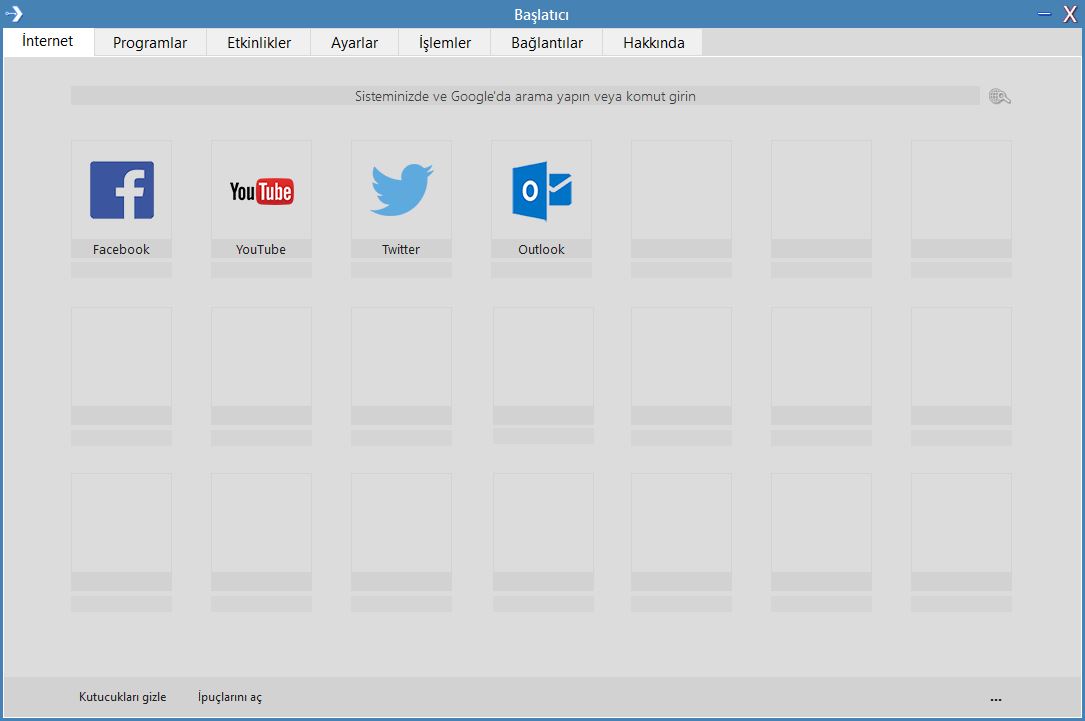Open the Twitter bird icon
Image resolution: width=1085 pixels, height=721 pixels.
[401, 190]
